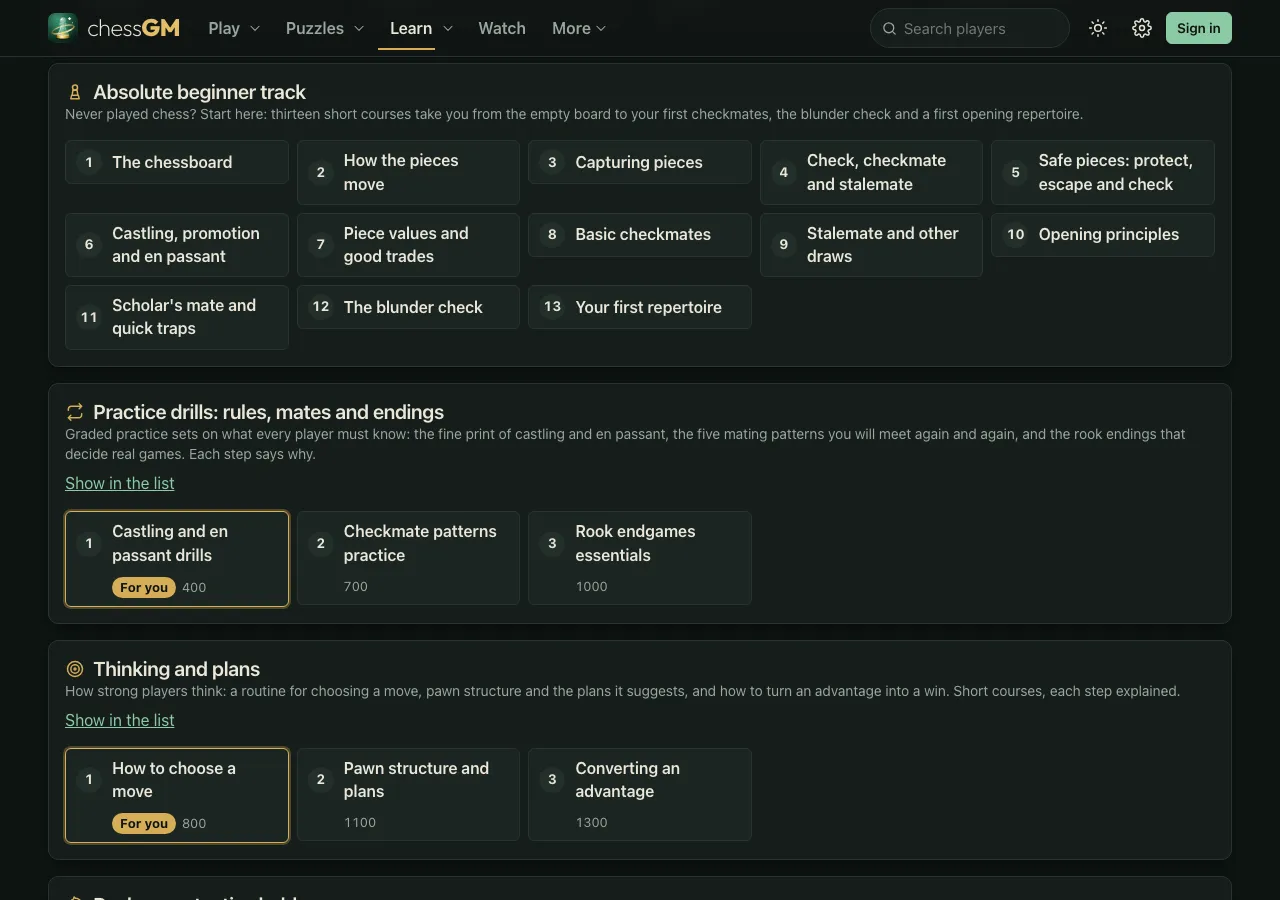Open Check, checkmate and stalemate course
The width and height of the screenshot is (1280, 900).
(871, 172)
